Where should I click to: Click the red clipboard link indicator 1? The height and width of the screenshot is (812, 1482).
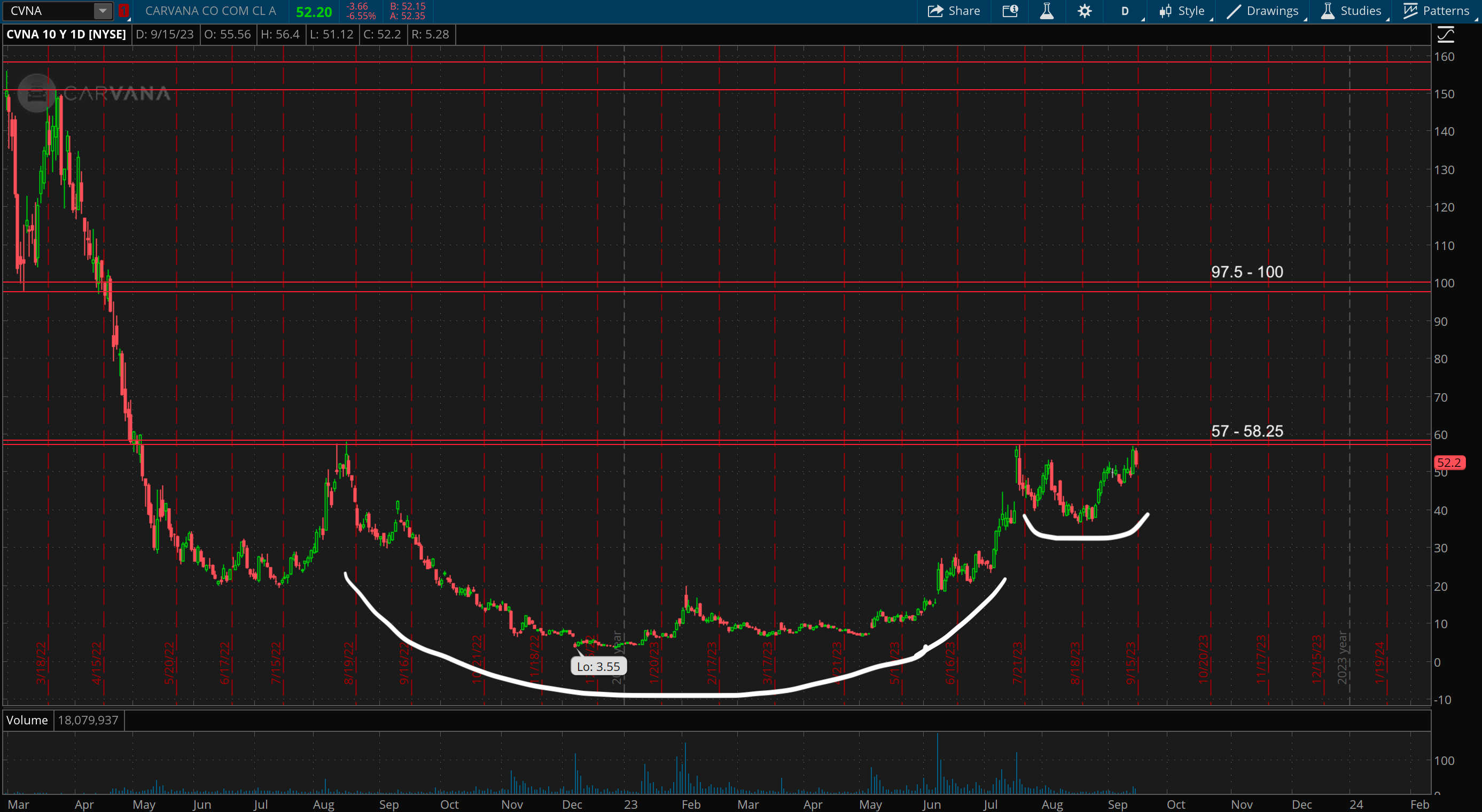click(x=124, y=10)
